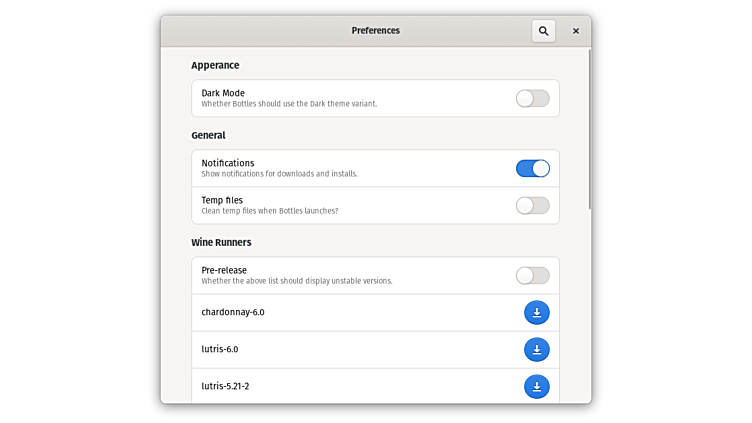
Task: Close the Preferences window
Action: point(575,31)
